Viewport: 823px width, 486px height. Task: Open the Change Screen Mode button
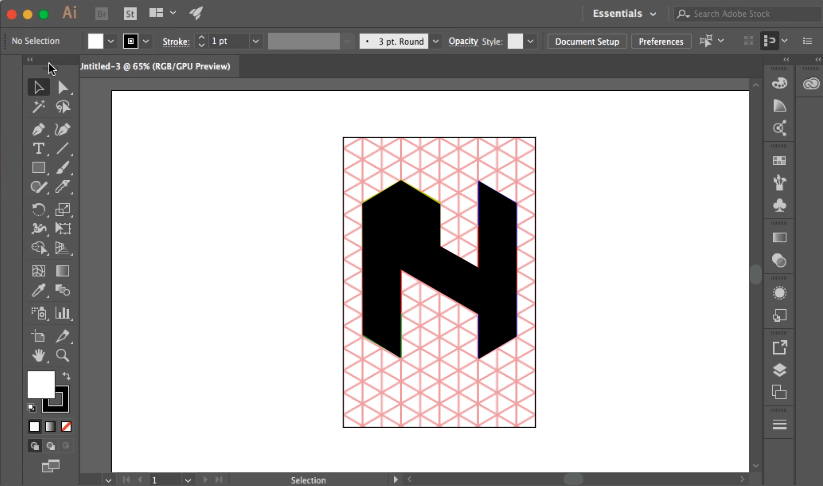tap(51, 466)
